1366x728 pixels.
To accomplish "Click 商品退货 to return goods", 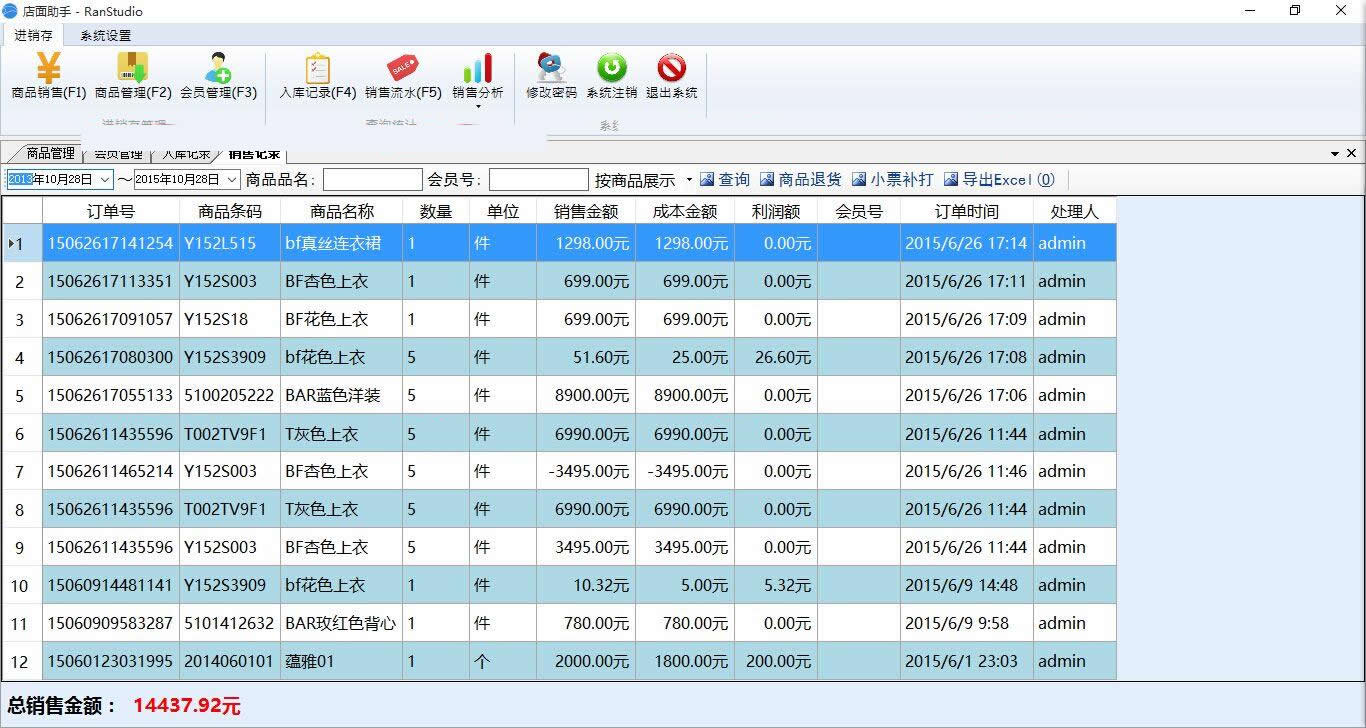I will pyautogui.click(x=801, y=180).
